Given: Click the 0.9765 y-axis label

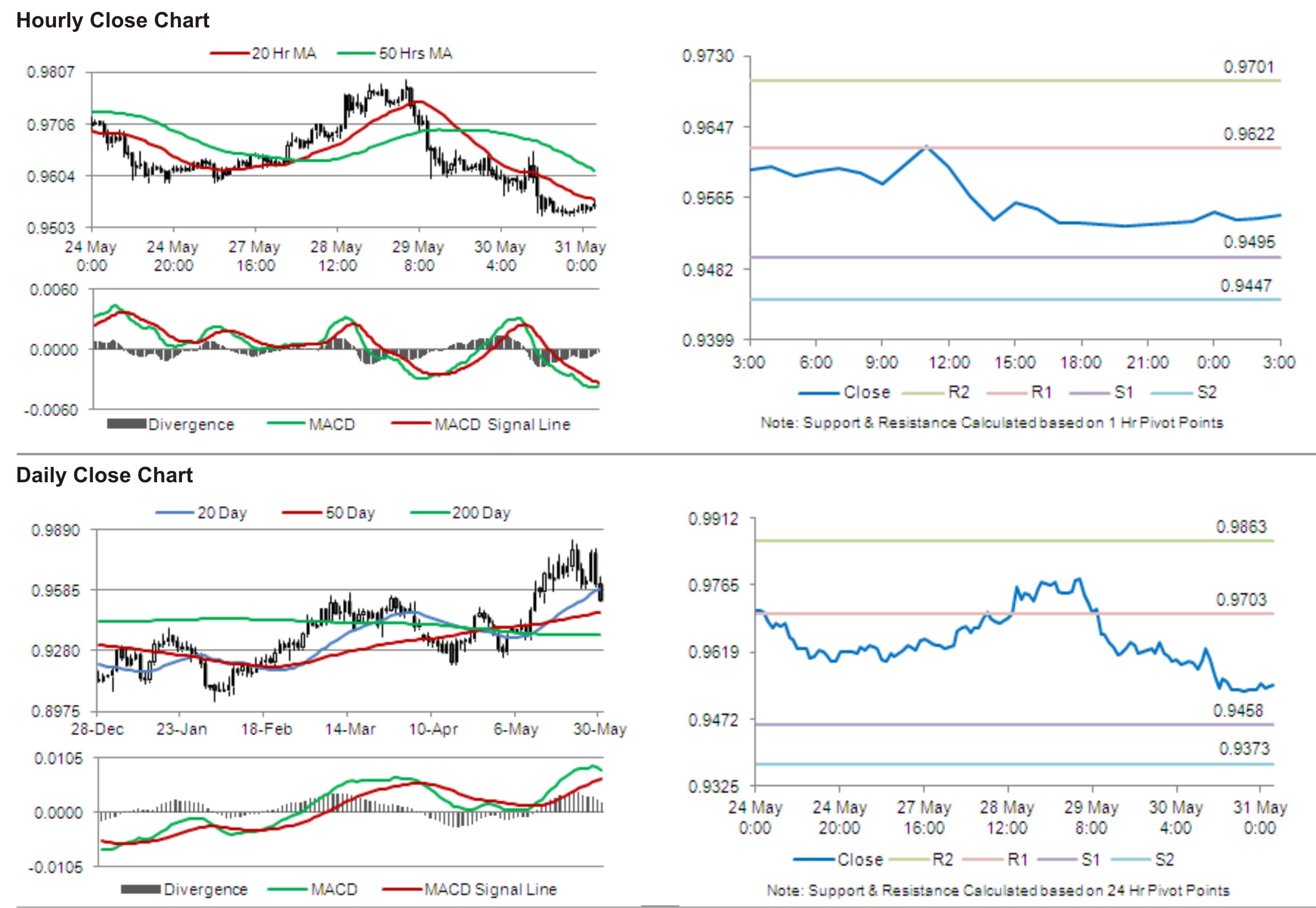Looking at the screenshot, I should point(713,585).
